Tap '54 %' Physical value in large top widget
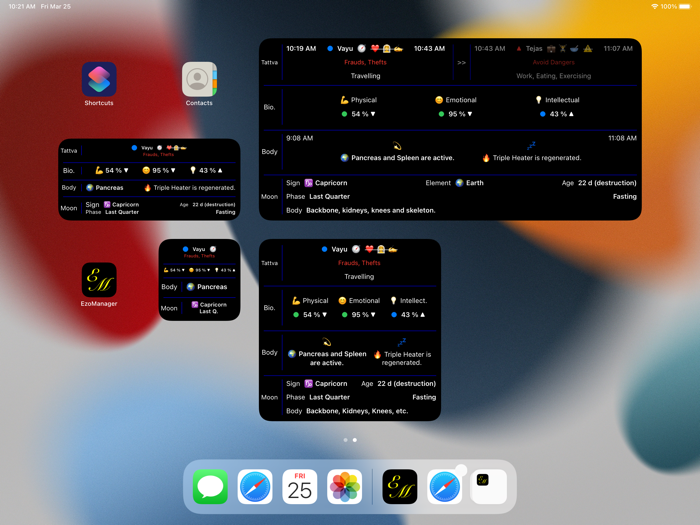Image resolution: width=700 pixels, height=525 pixels. [359, 114]
